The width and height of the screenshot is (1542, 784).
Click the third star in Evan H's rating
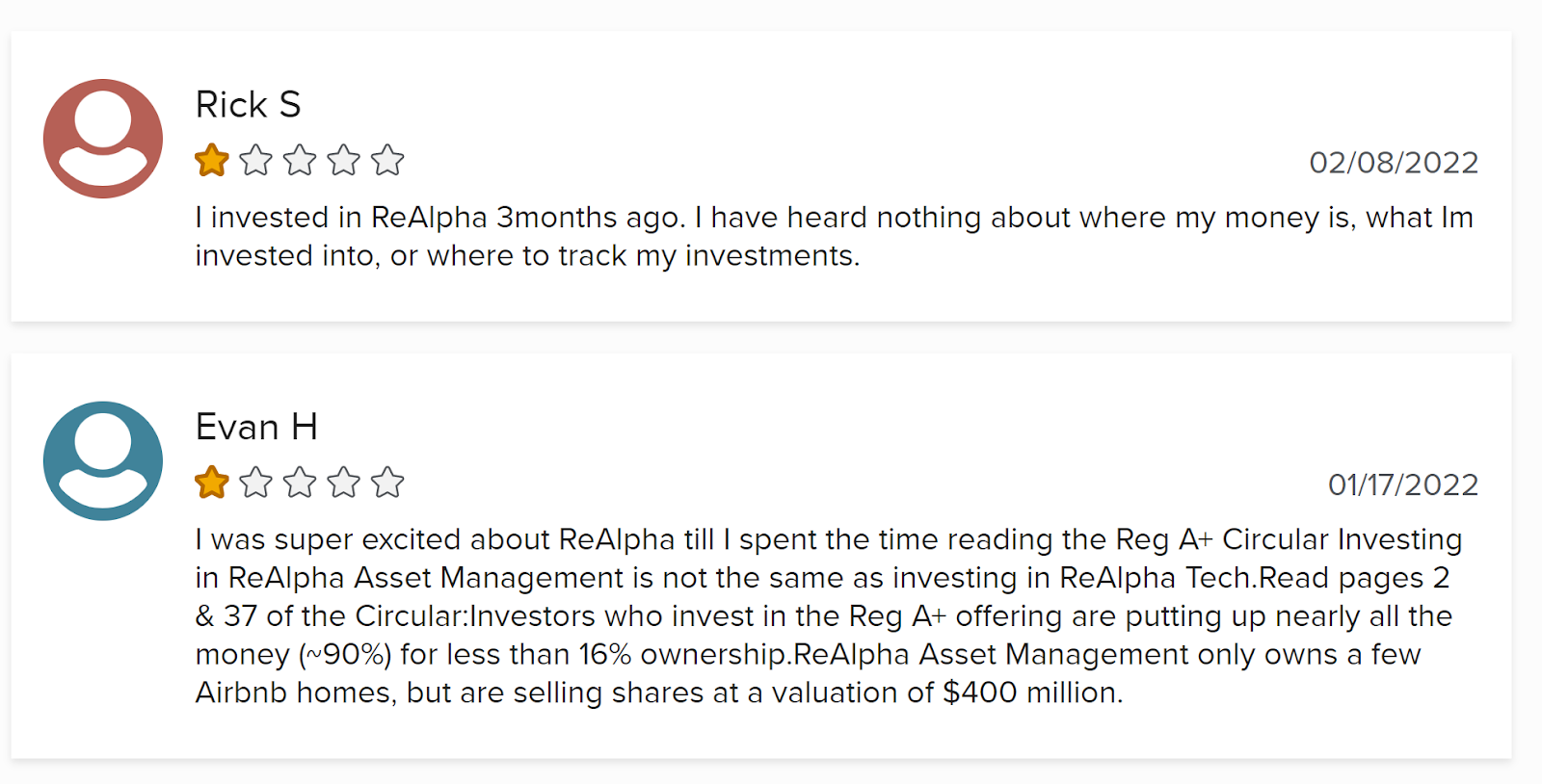pos(300,483)
